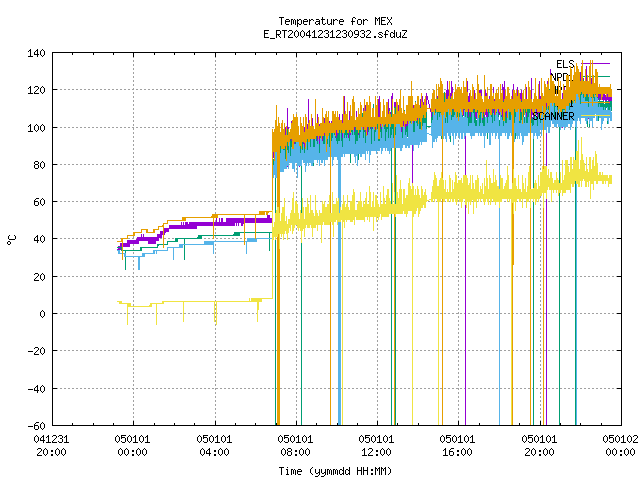The image size is (640, 480).
Task: Click the '°C' vertical axis label
Action: pyautogui.click(x=11, y=240)
